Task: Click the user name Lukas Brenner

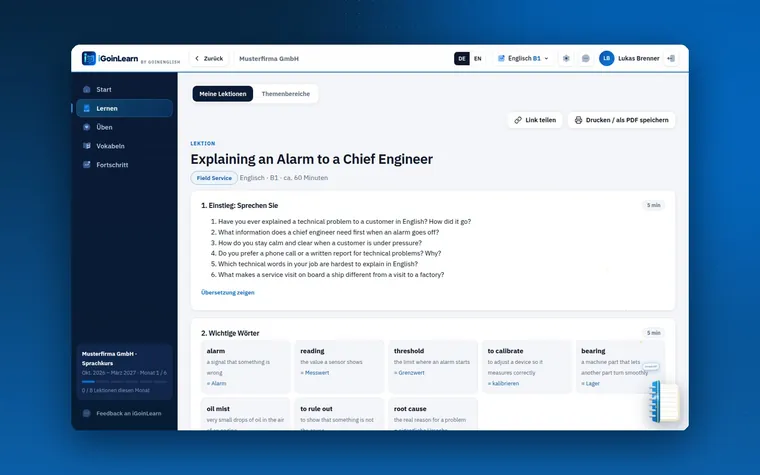Action: [x=638, y=58]
